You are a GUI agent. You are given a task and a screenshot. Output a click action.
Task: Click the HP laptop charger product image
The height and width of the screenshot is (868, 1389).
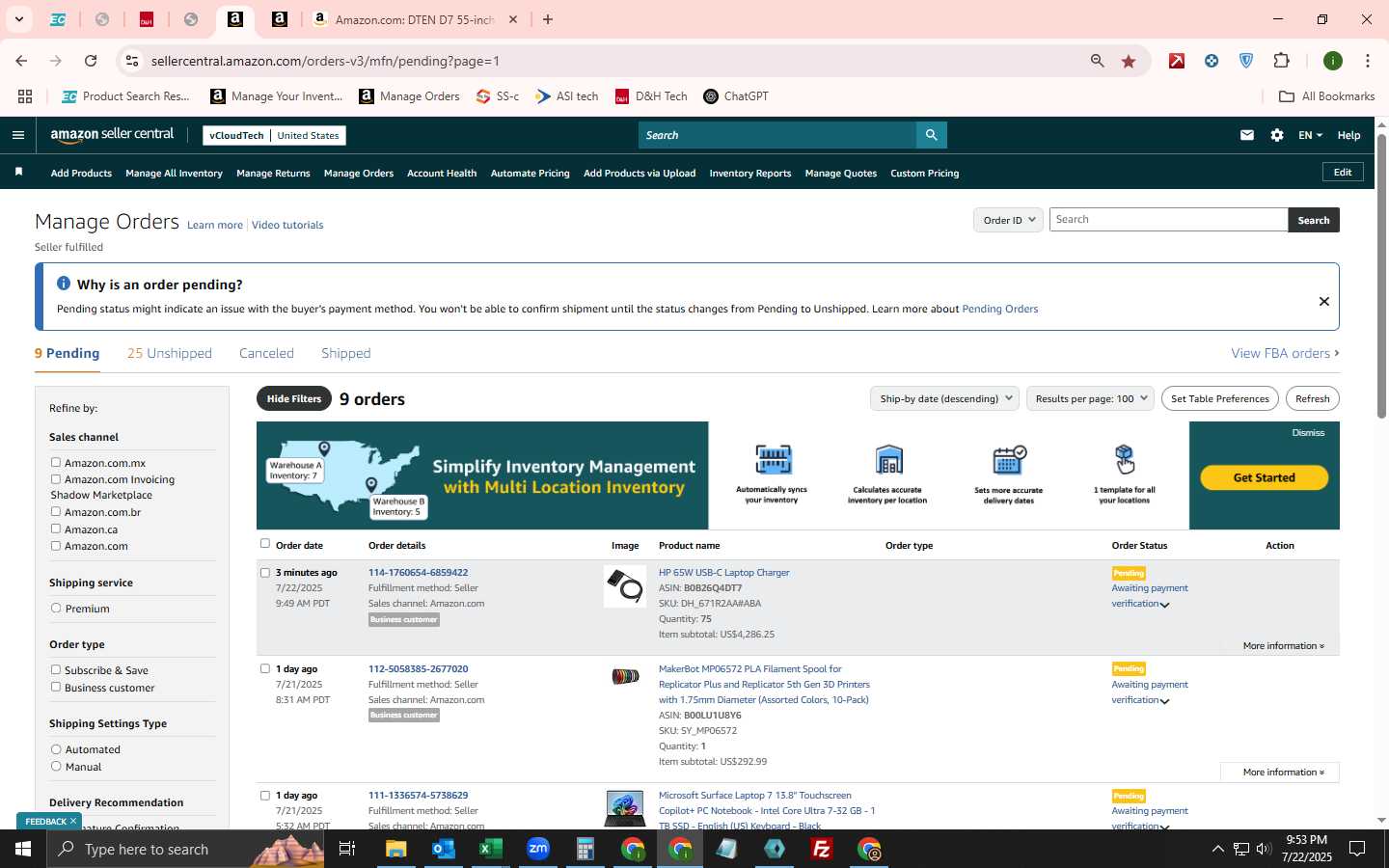[625, 586]
